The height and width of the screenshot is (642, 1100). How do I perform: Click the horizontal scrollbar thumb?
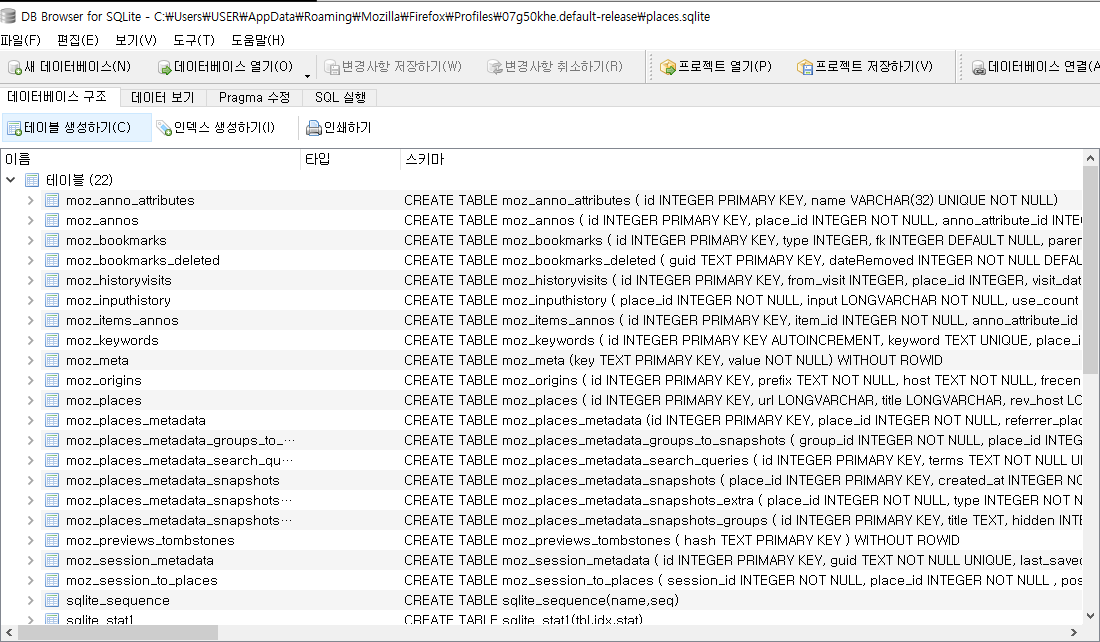click(118, 633)
